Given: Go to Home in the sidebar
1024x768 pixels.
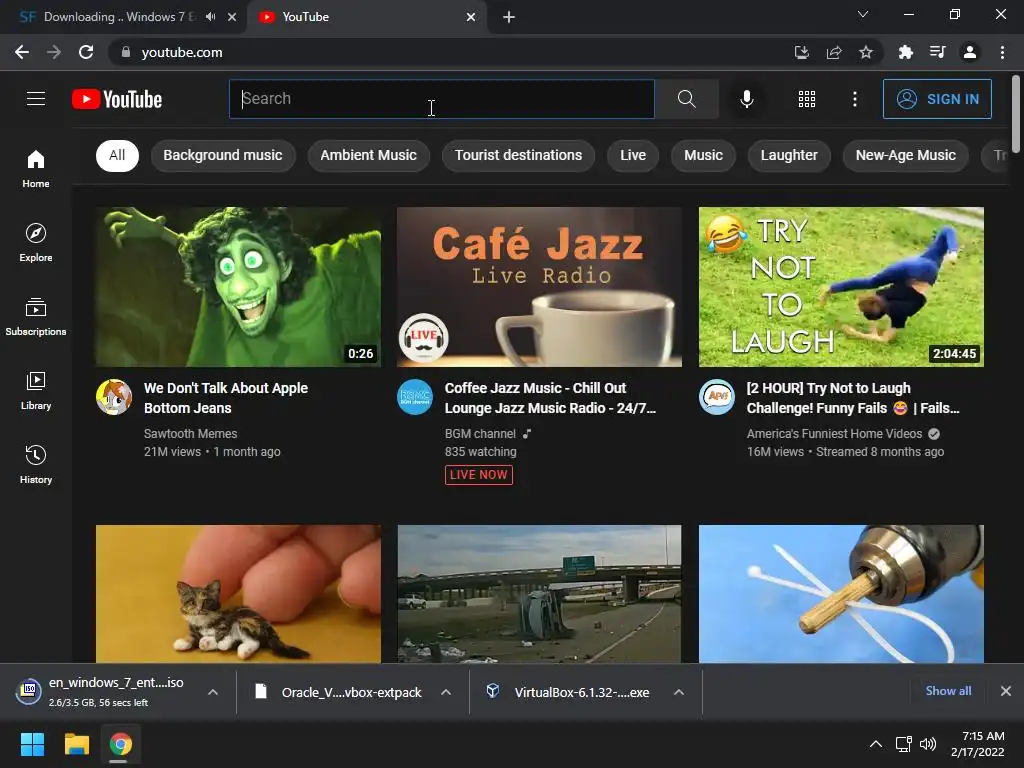Looking at the screenshot, I should pyautogui.click(x=36, y=168).
